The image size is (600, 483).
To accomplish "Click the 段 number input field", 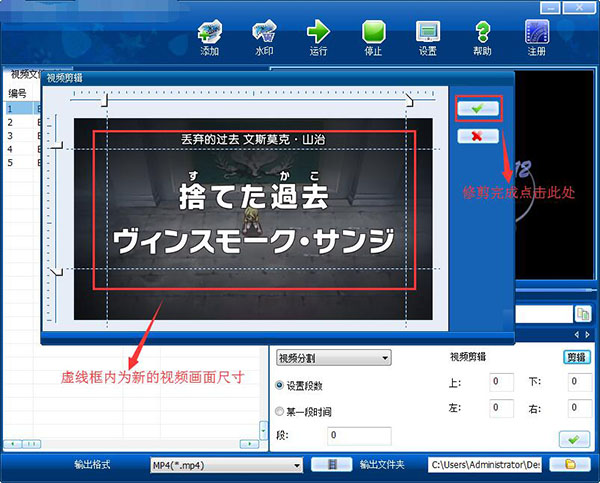I will pyautogui.click(x=359, y=436).
